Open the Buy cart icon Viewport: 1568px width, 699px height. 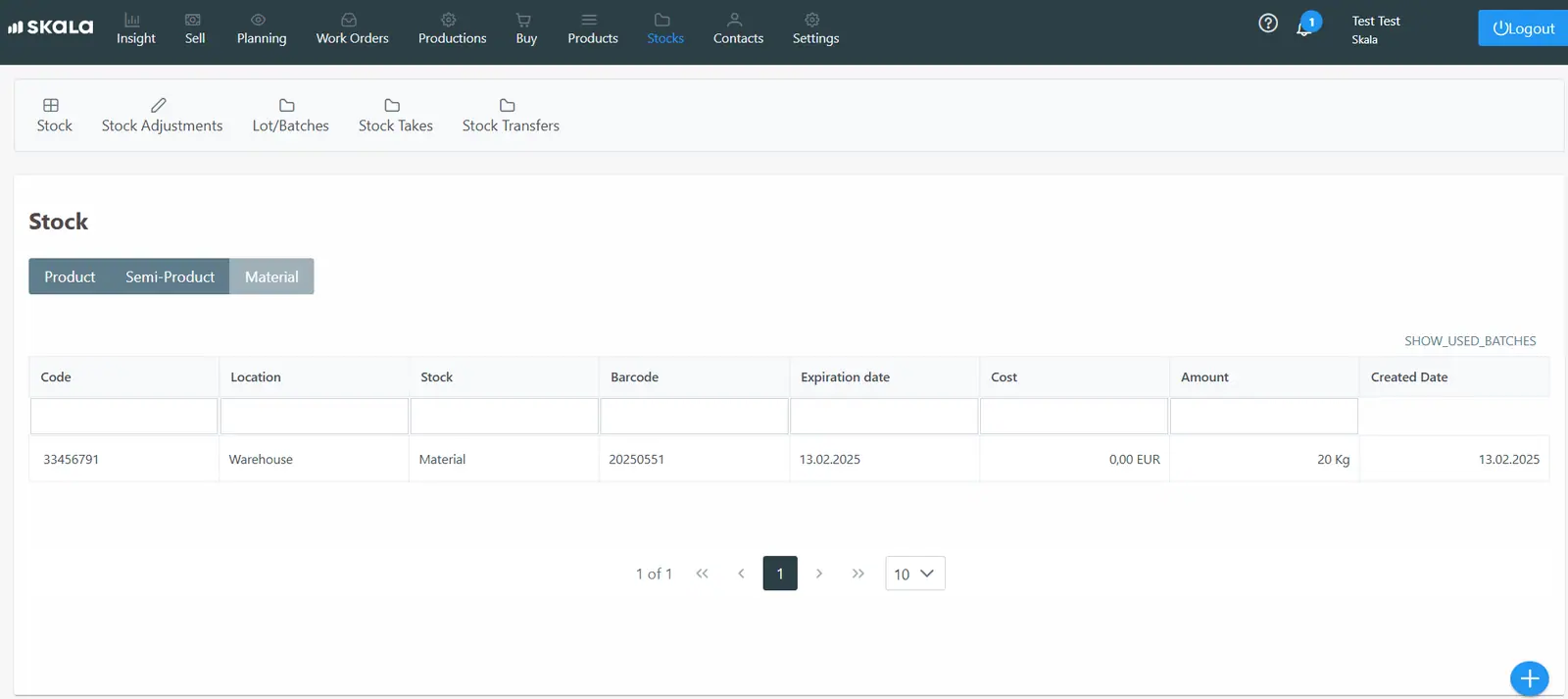(x=523, y=20)
